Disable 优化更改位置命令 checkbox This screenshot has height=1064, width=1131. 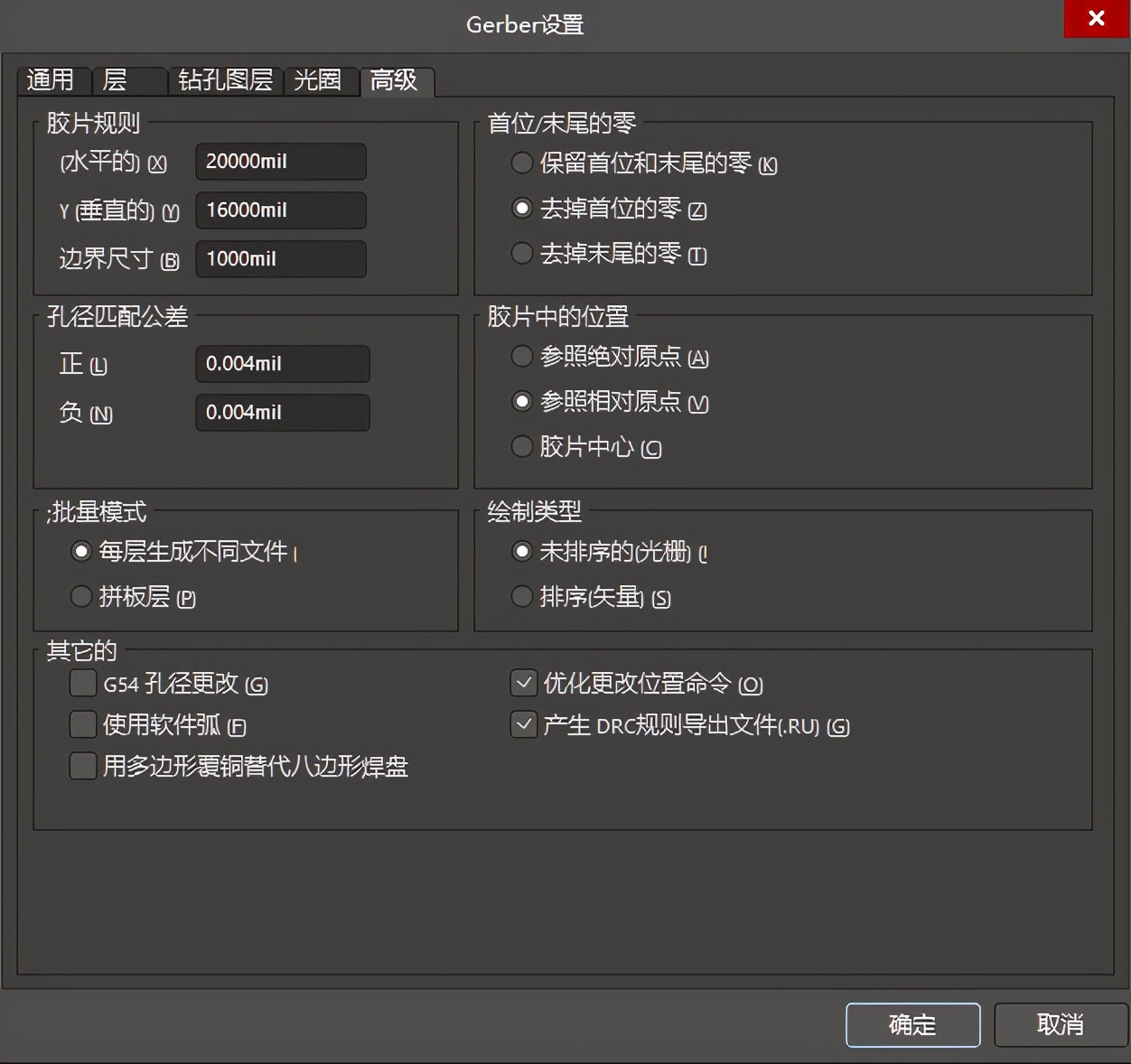point(523,684)
